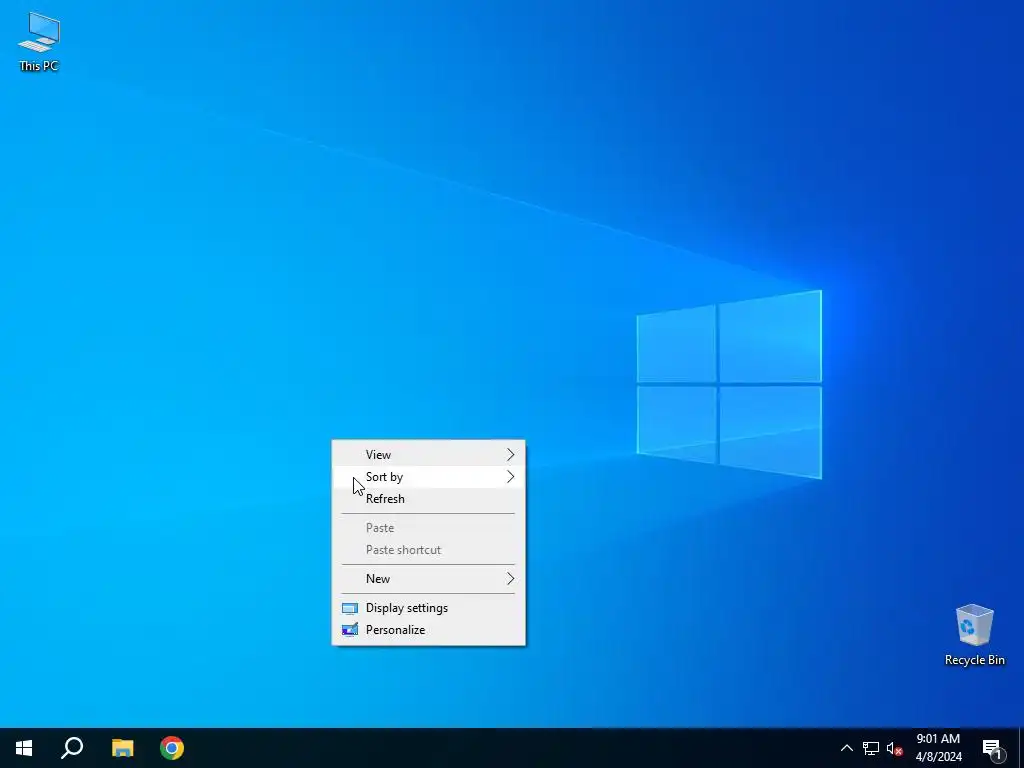Open the clock showing 9:01 AM
1024x768 pixels.
pyautogui.click(x=938, y=748)
